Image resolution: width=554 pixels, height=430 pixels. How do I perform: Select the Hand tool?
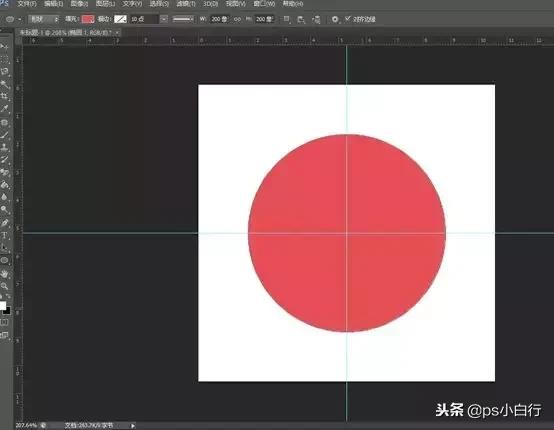click(5, 273)
